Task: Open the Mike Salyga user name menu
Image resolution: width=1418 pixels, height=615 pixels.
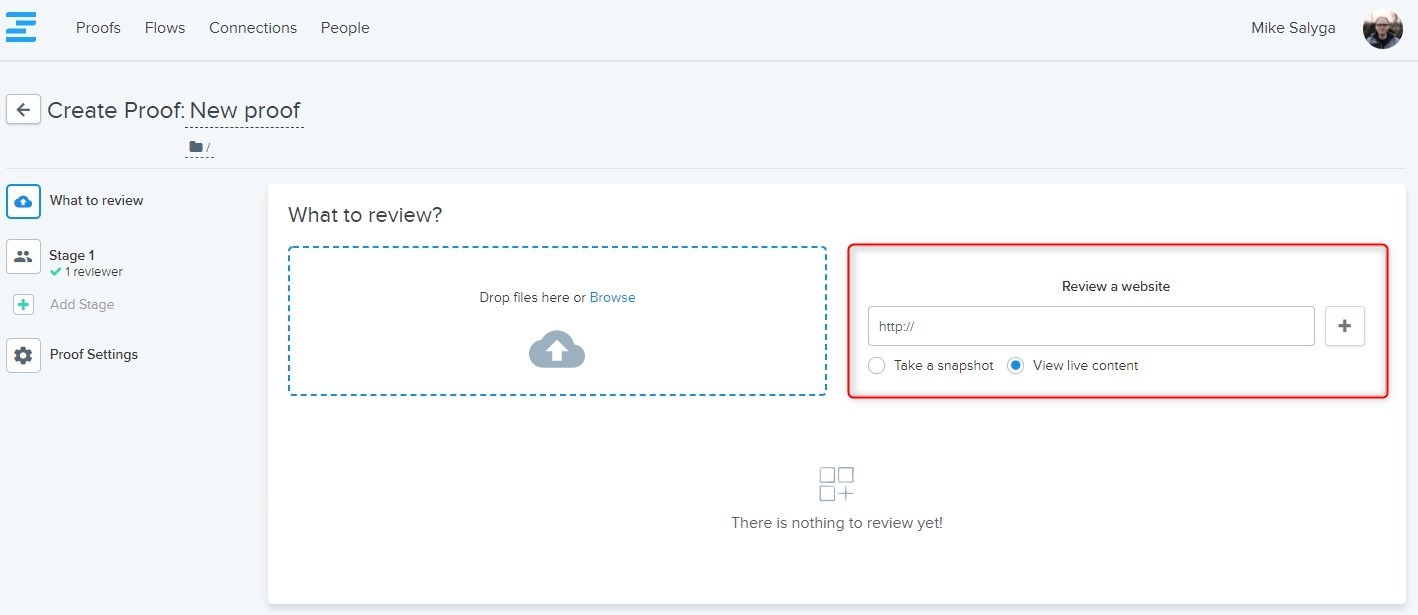Action: click(x=1292, y=28)
